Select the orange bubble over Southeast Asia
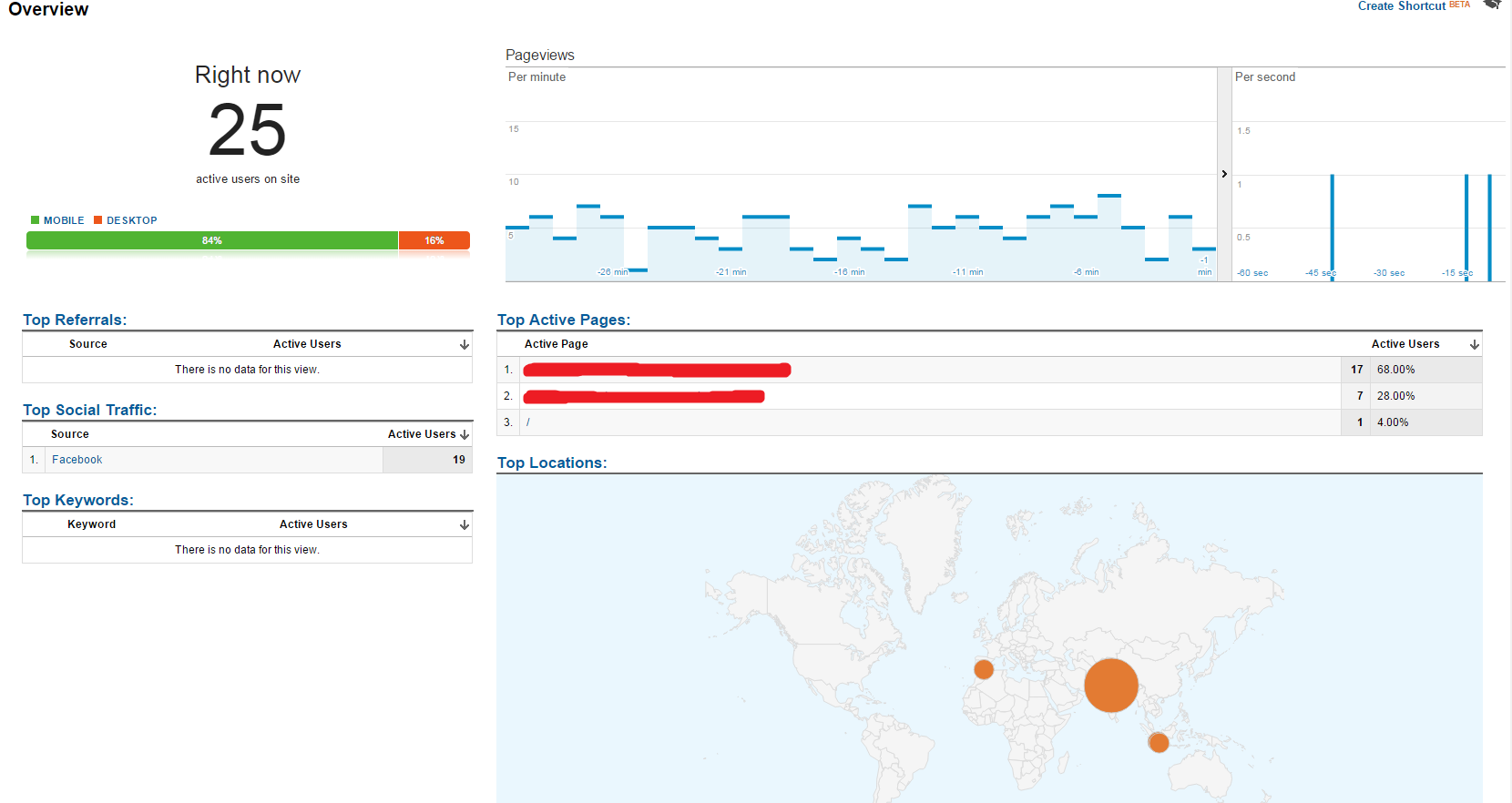 point(1159,742)
